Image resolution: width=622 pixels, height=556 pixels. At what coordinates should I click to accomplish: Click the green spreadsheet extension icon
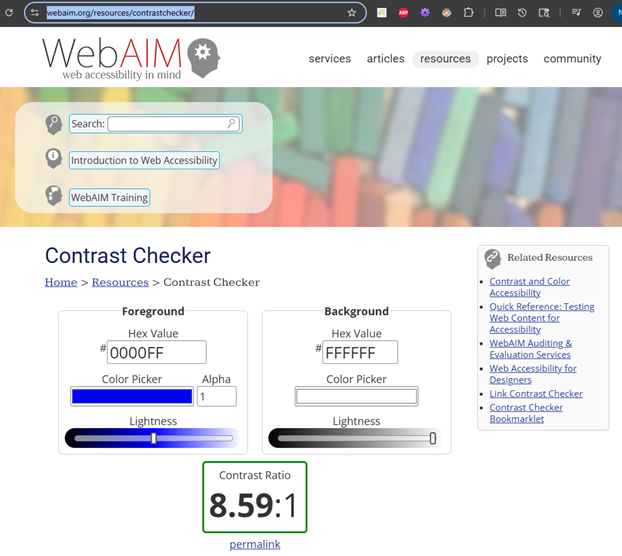click(x=382, y=13)
